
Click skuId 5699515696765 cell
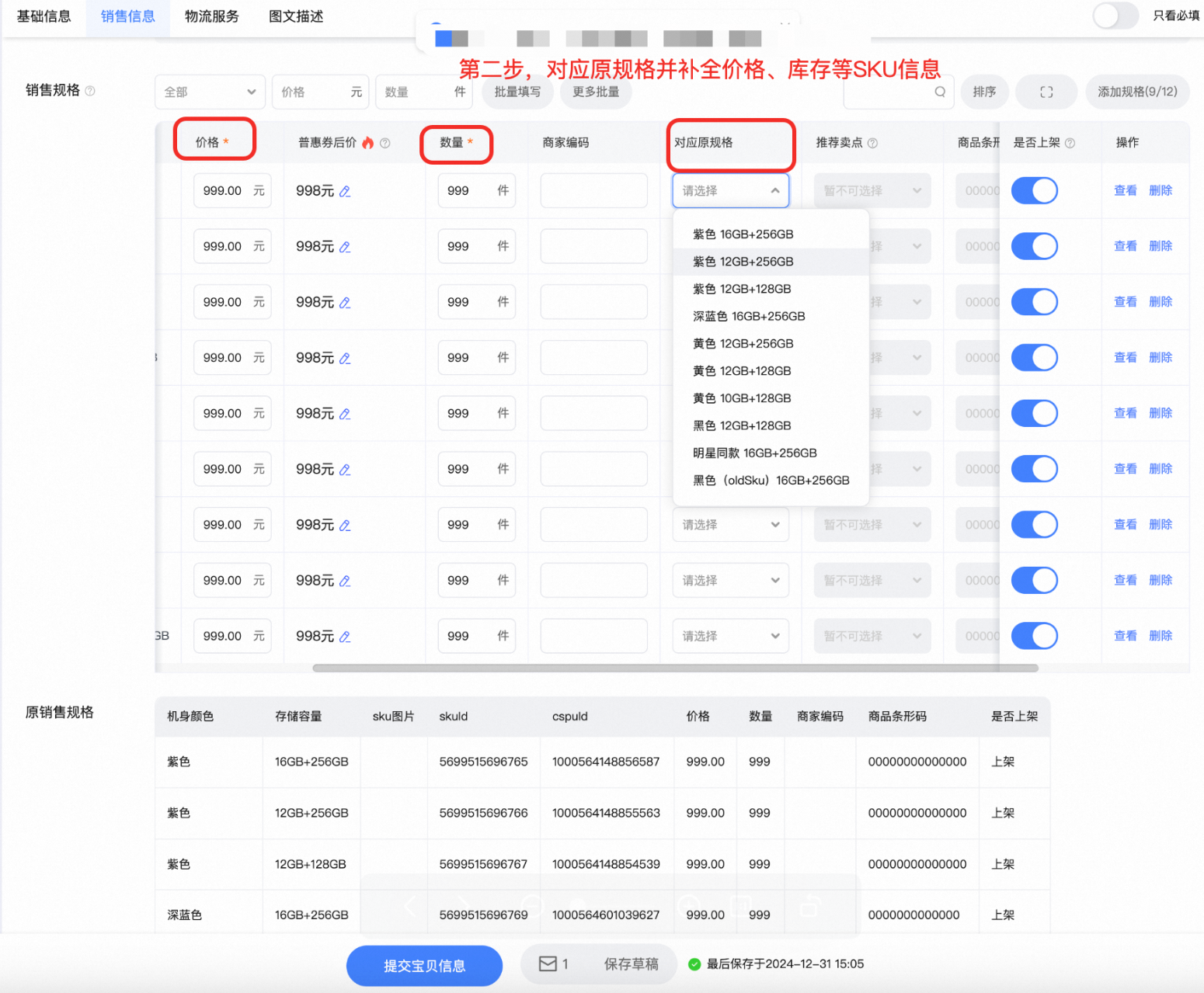point(483,762)
